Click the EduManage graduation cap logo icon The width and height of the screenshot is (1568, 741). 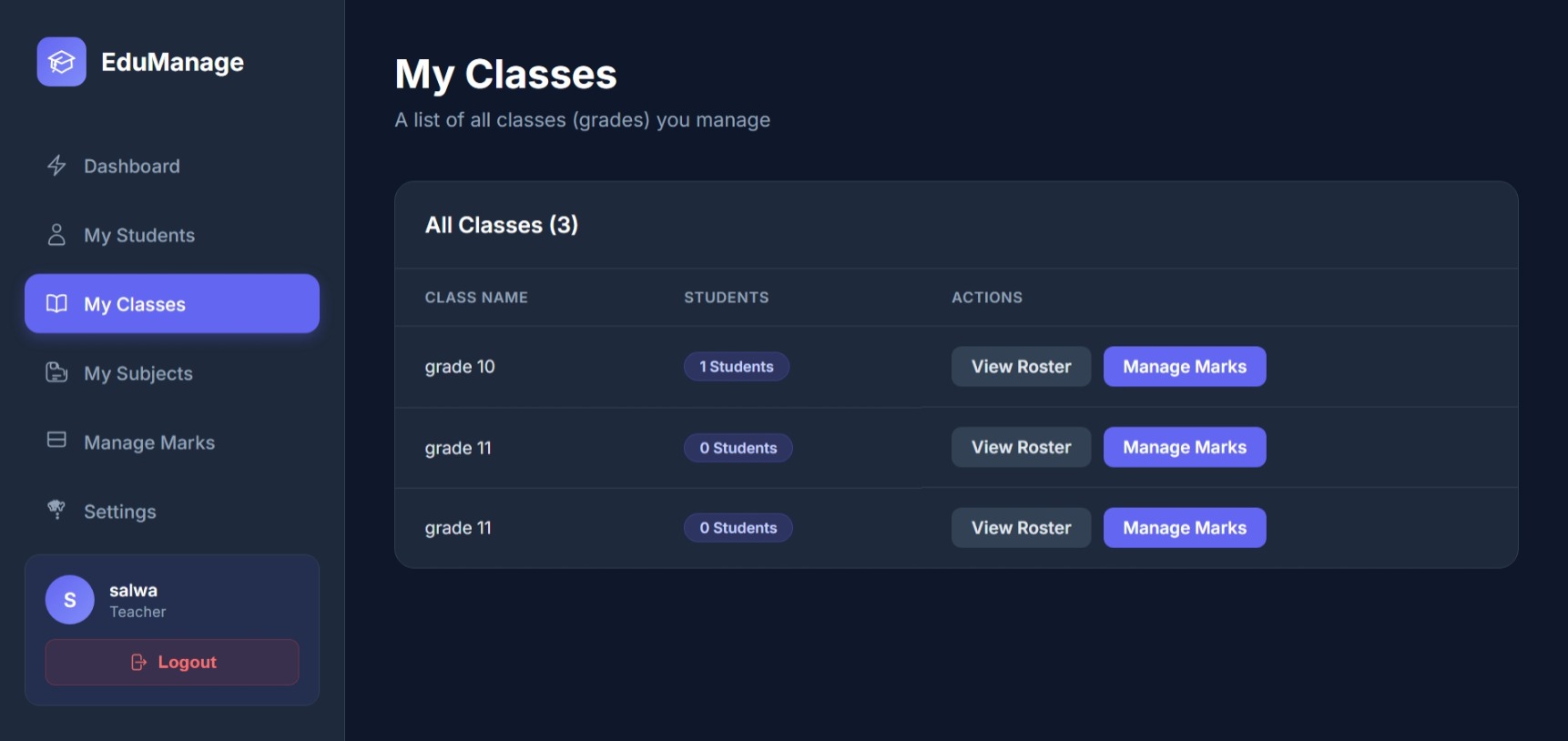61,62
